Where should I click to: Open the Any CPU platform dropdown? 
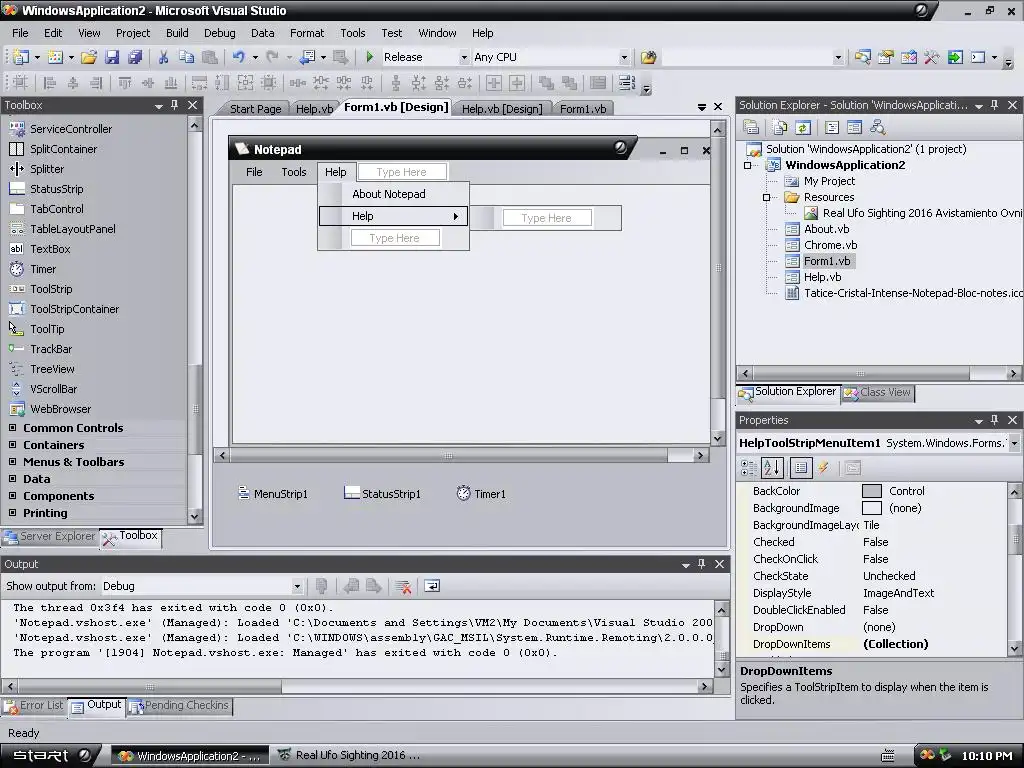624,57
